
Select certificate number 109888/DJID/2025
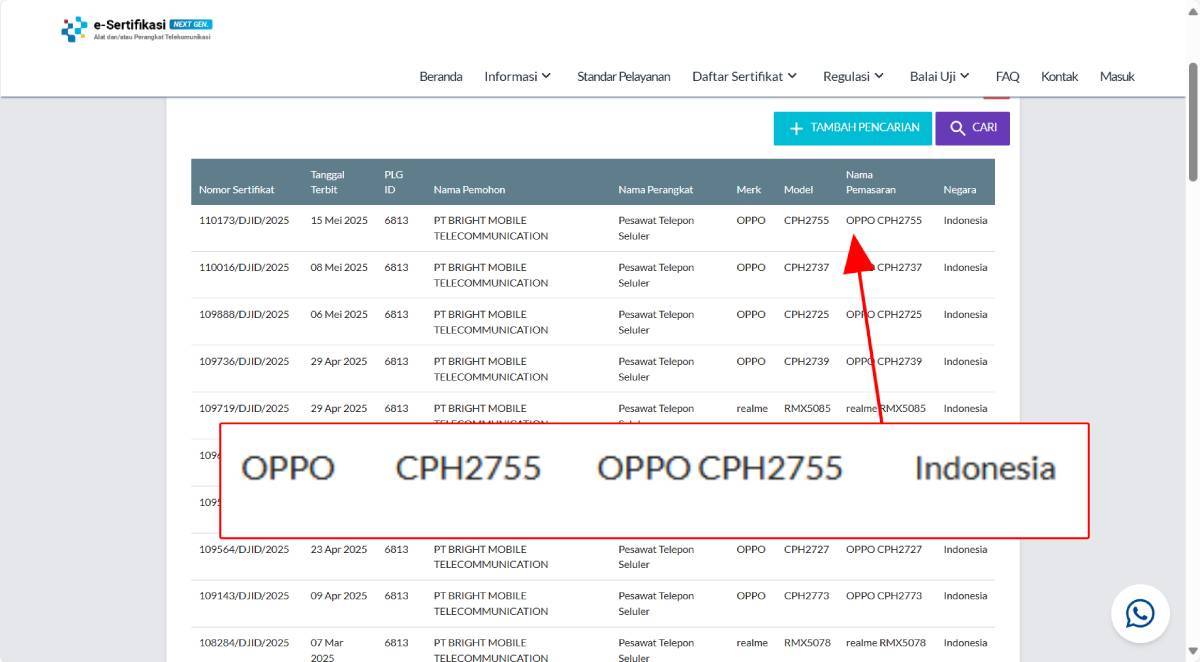click(x=244, y=314)
